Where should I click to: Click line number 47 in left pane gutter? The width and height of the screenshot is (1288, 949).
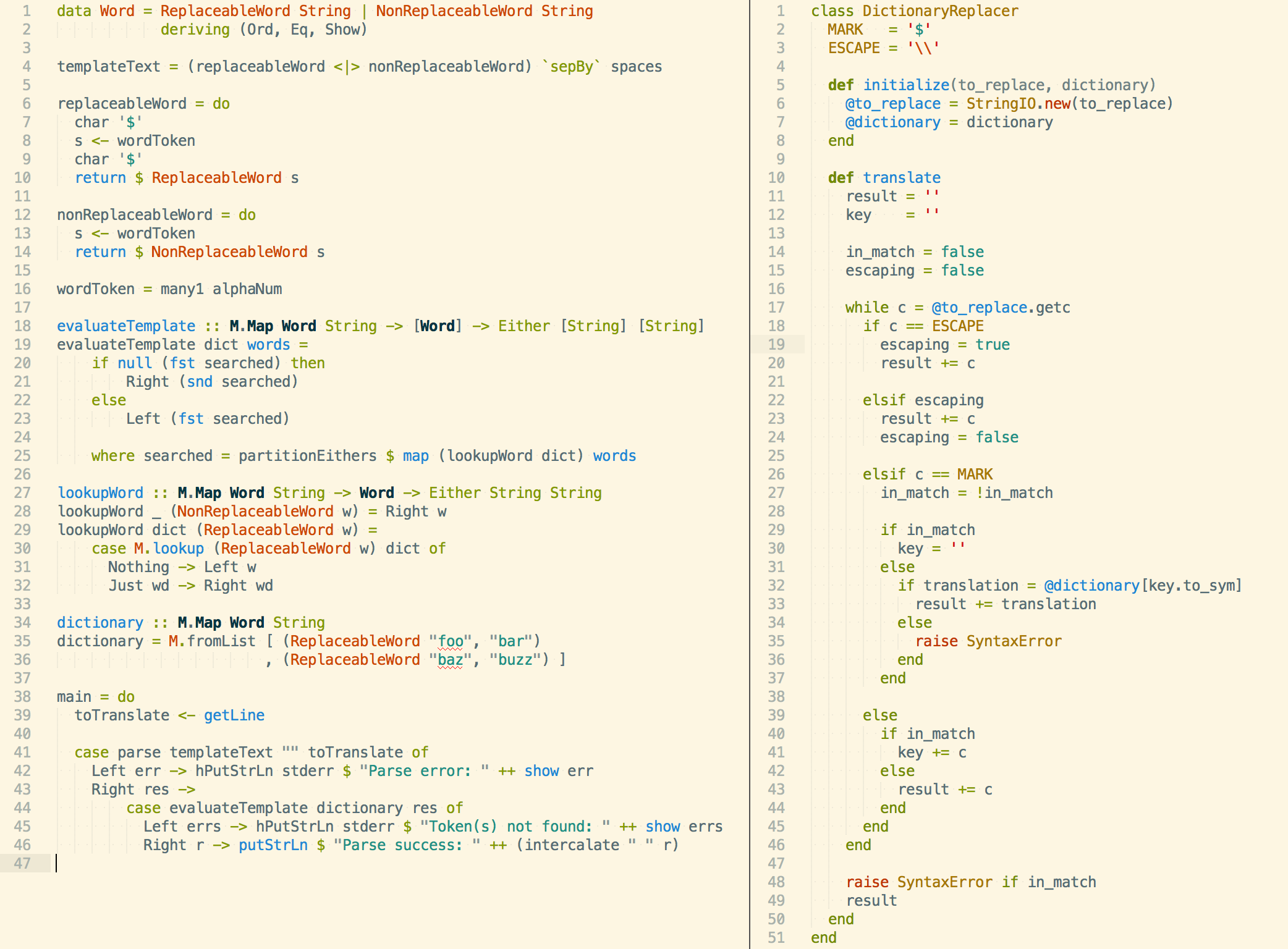[22, 863]
